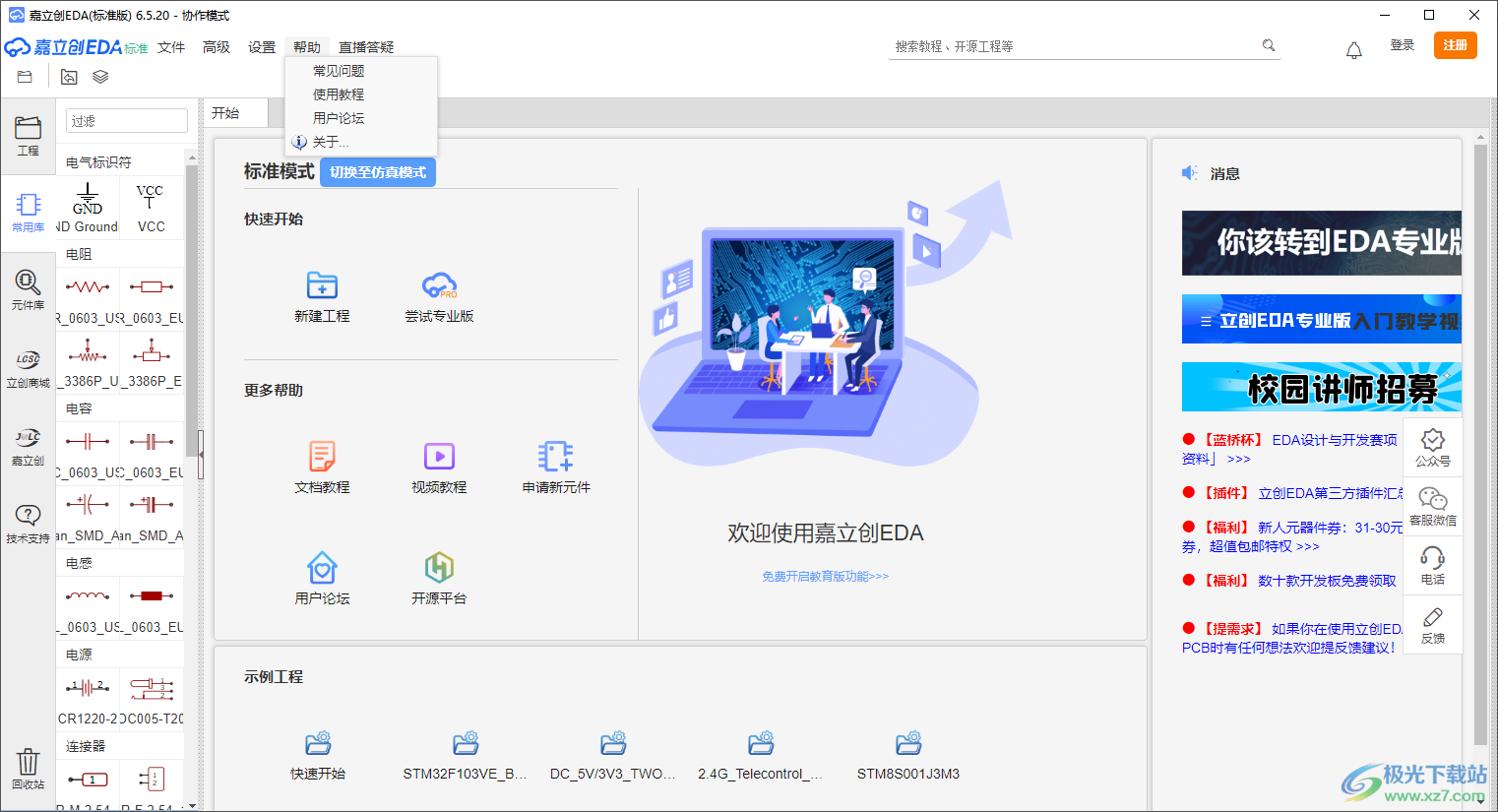
Task: Open the 用户论坛 forum icon in 更多帮助
Action: click(x=322, y=579)
